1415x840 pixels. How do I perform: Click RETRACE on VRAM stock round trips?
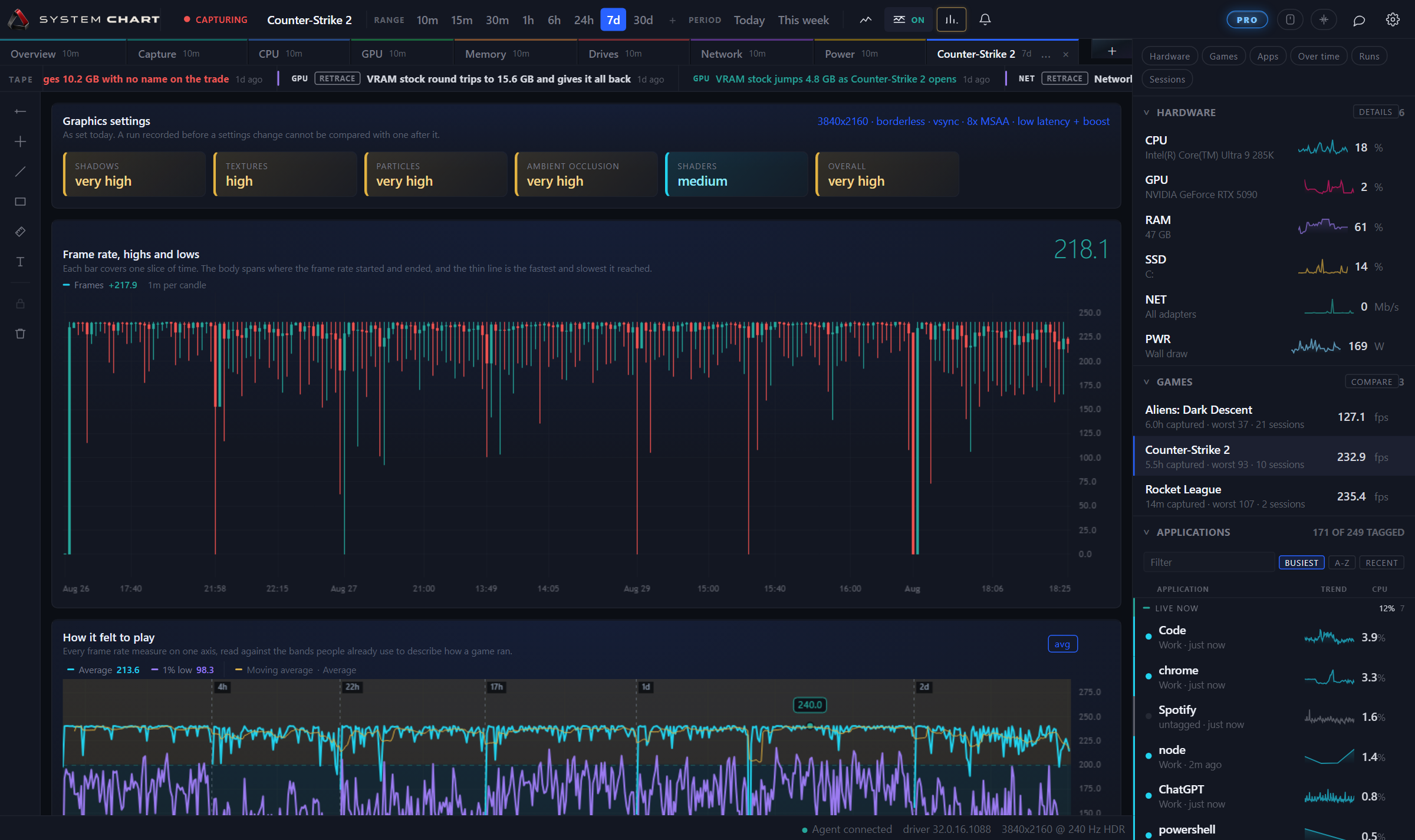point(337,78)
